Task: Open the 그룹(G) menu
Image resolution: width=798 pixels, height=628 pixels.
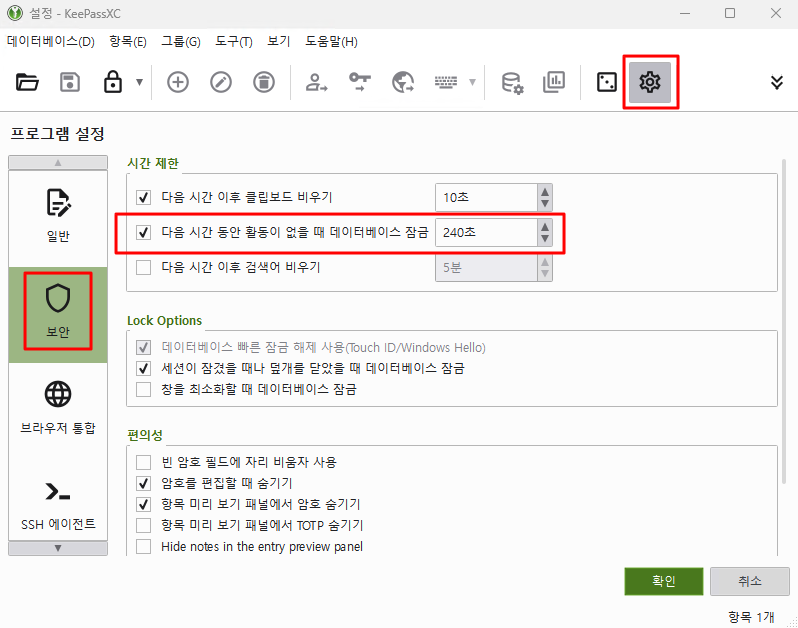Action: click(180, 42)
